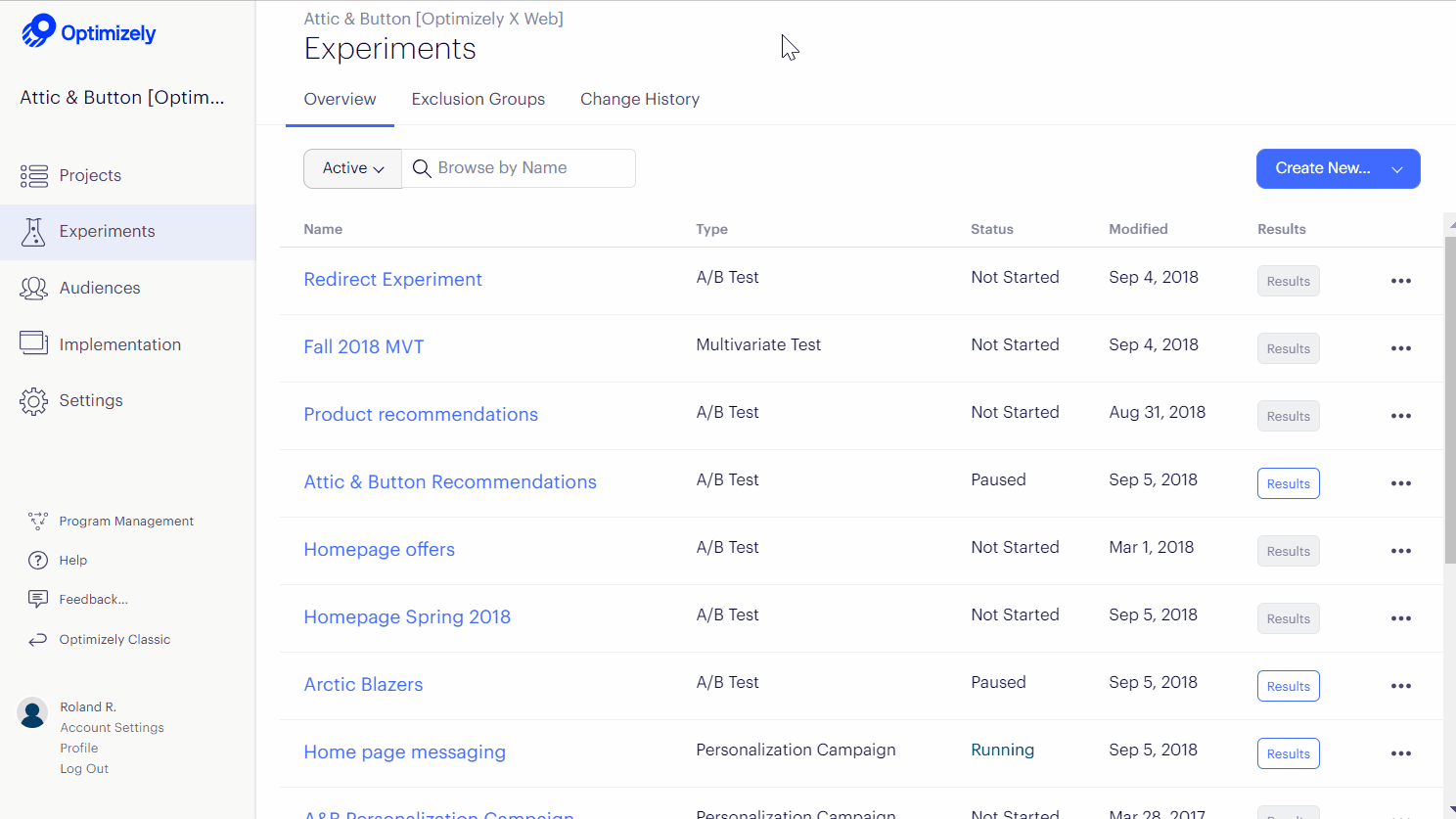This screenshot has height=819, width=1456.
Task: Click the Browse by Name search field
Action: (x=528, y=168)
